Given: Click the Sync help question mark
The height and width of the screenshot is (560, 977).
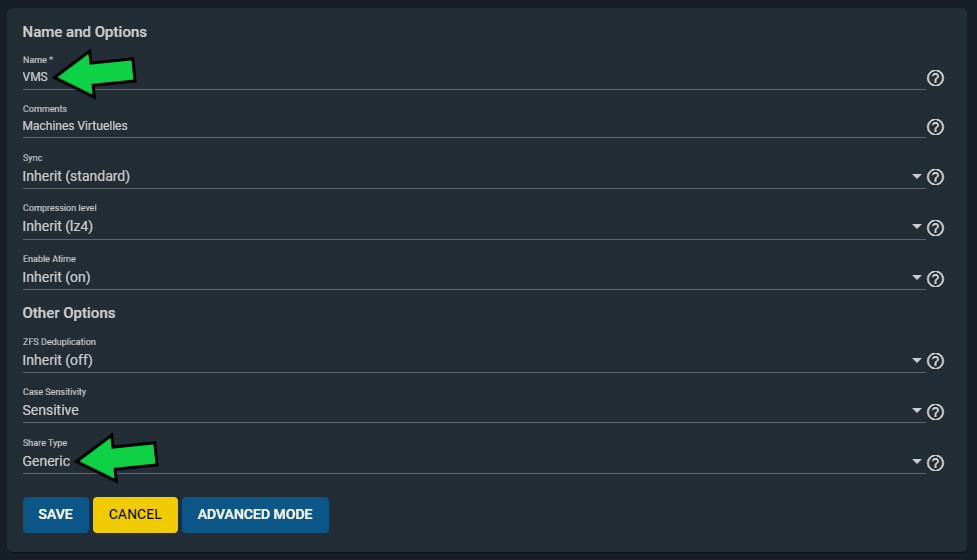Looking at the screenshot, I should (x=935, y=177).
